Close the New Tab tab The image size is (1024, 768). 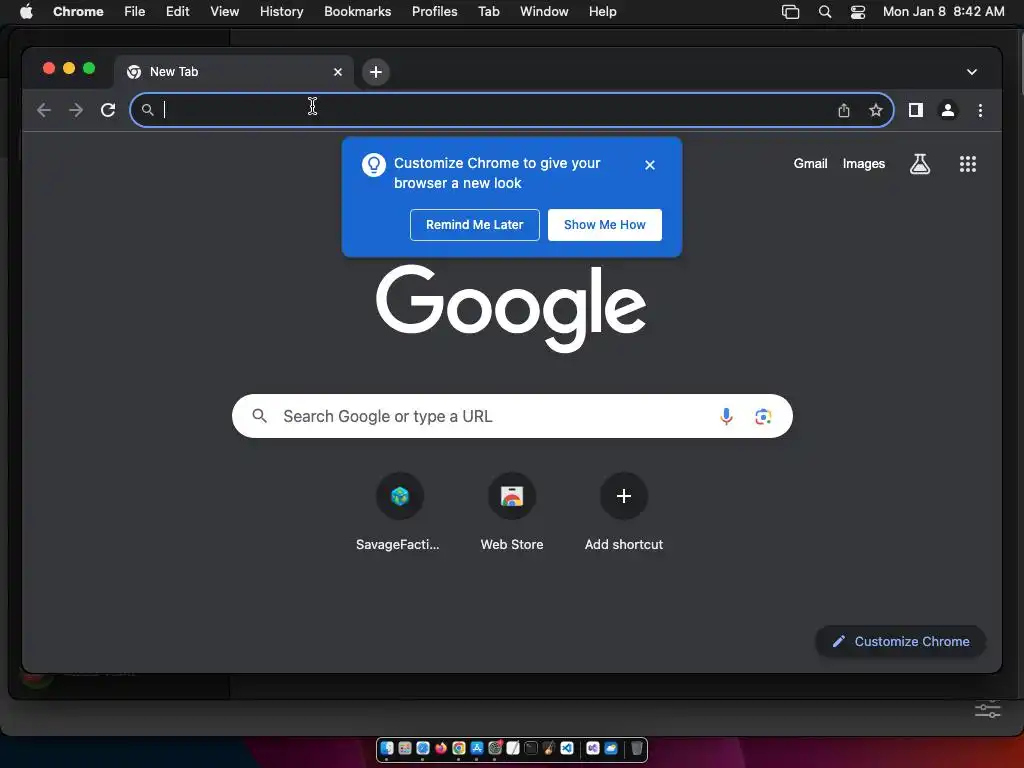(x=338, y=72)
